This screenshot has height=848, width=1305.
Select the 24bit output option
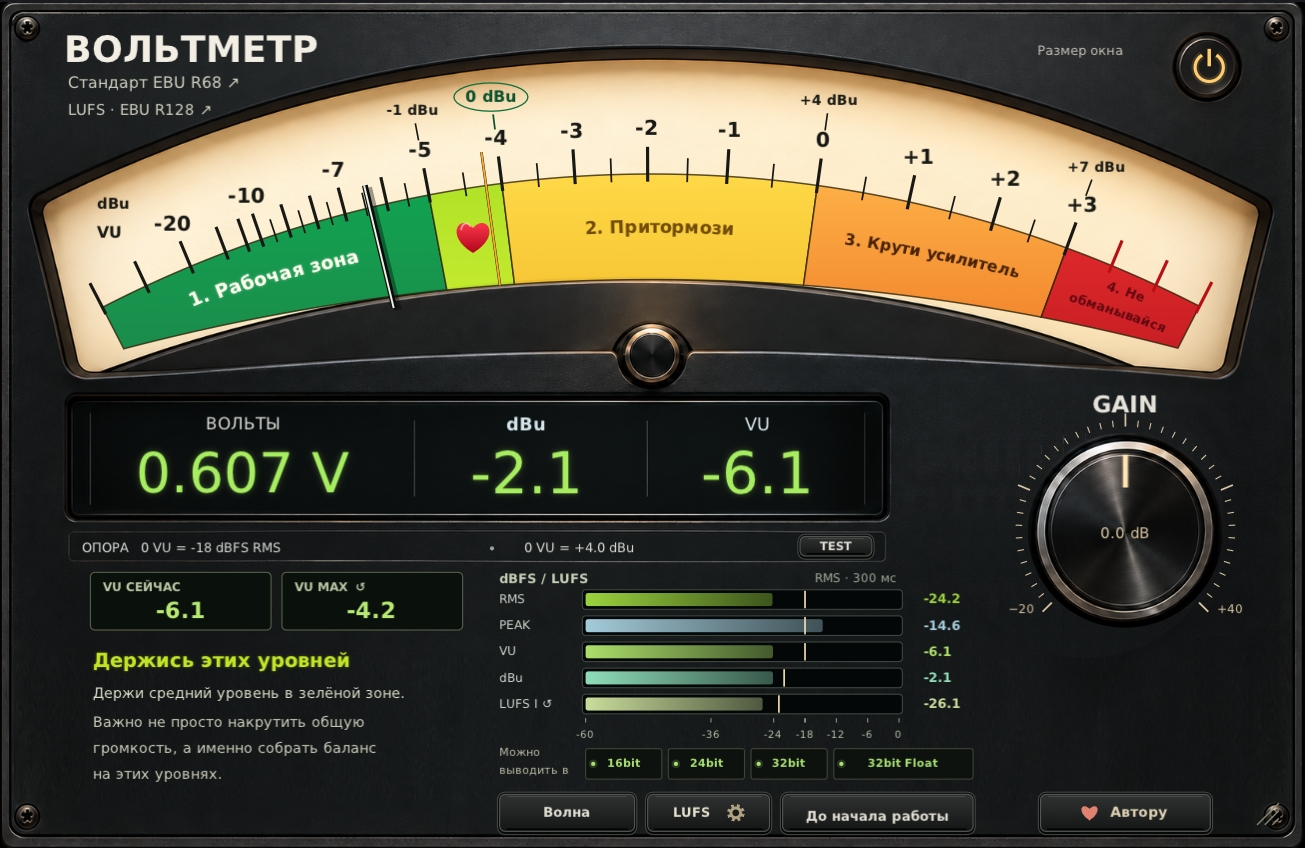707,763
